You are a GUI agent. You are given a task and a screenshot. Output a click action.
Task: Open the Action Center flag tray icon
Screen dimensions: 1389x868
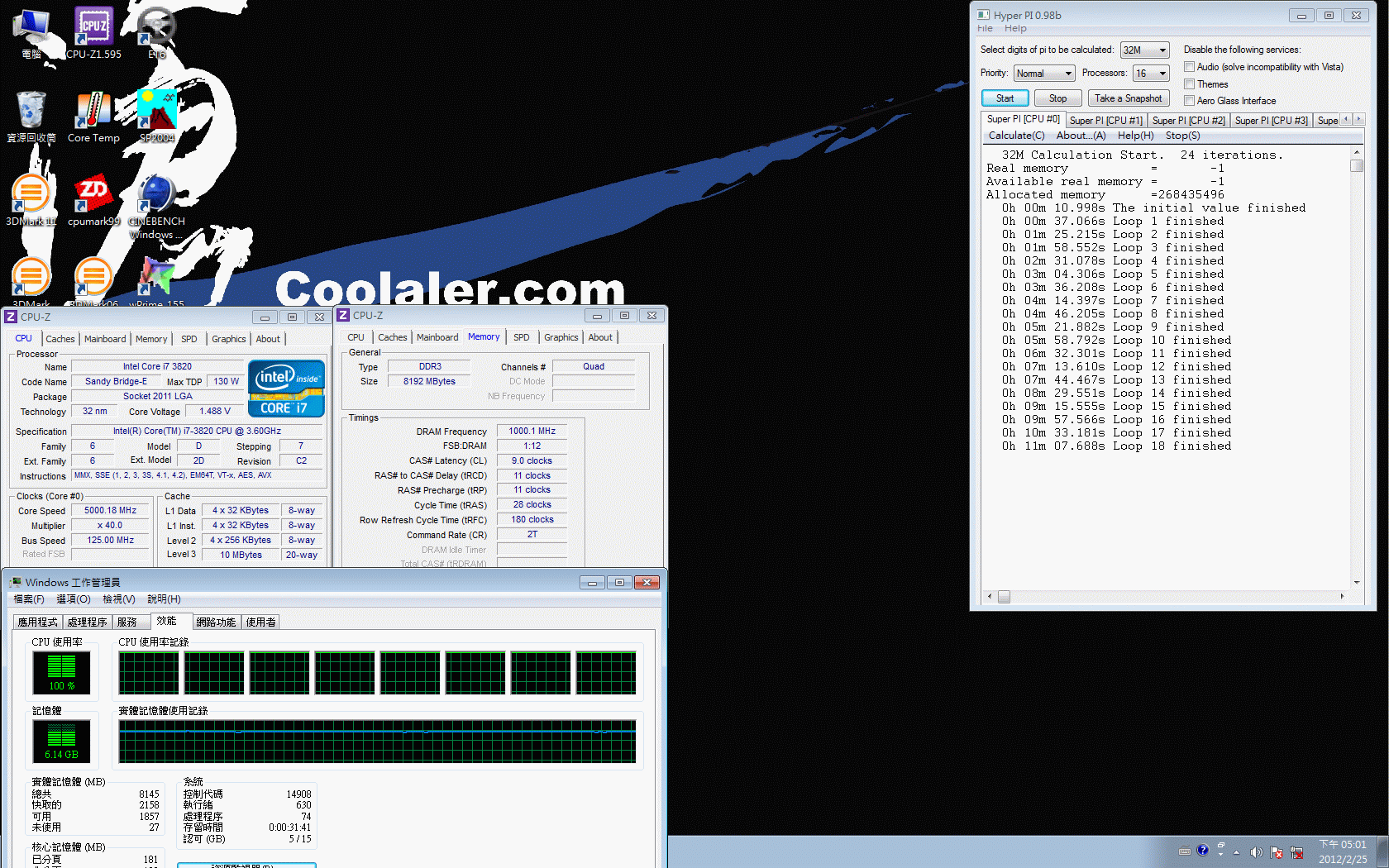point(1277,852)
